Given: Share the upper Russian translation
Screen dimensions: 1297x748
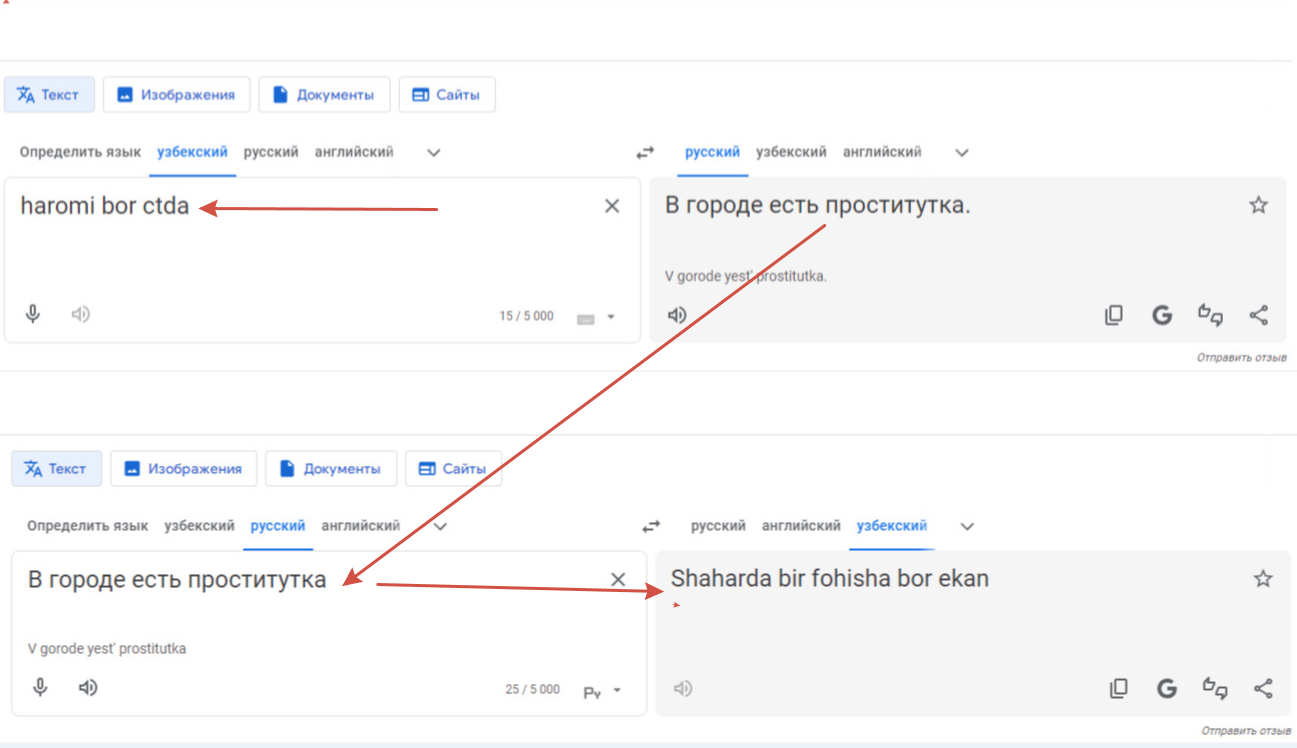Looking at the screenshot, I should pos(1259,315).
